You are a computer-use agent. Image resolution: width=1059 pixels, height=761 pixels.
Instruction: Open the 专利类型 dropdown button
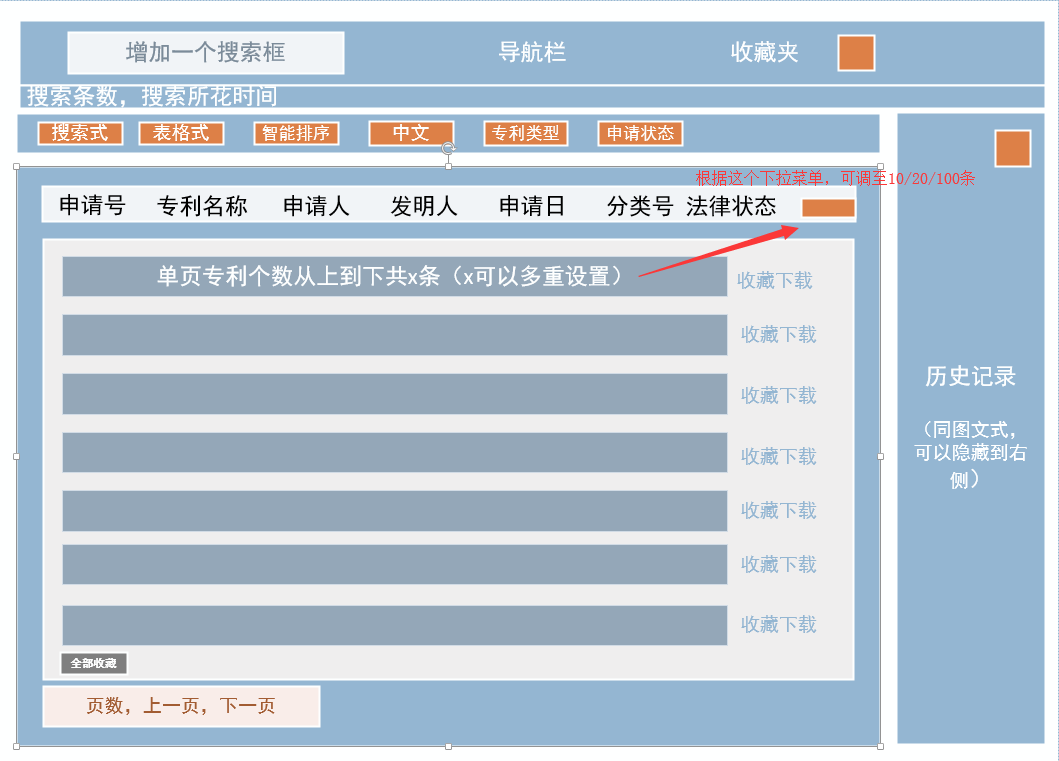(525, 133)
